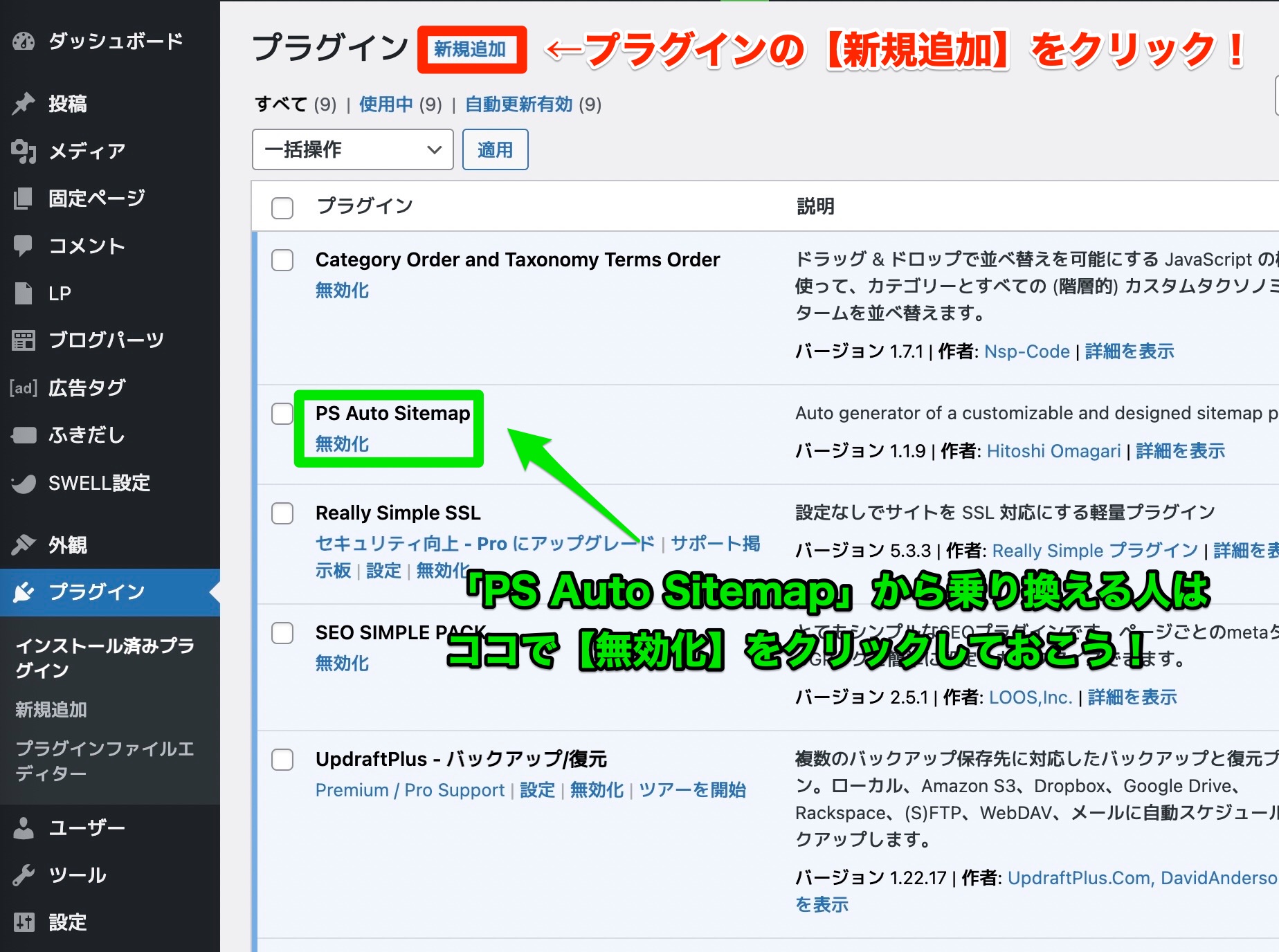Deactivate SEO SIMPLE PACK via 無効化
The height and width of the screenshot is (952, 1279).
(x=343, y=663)
